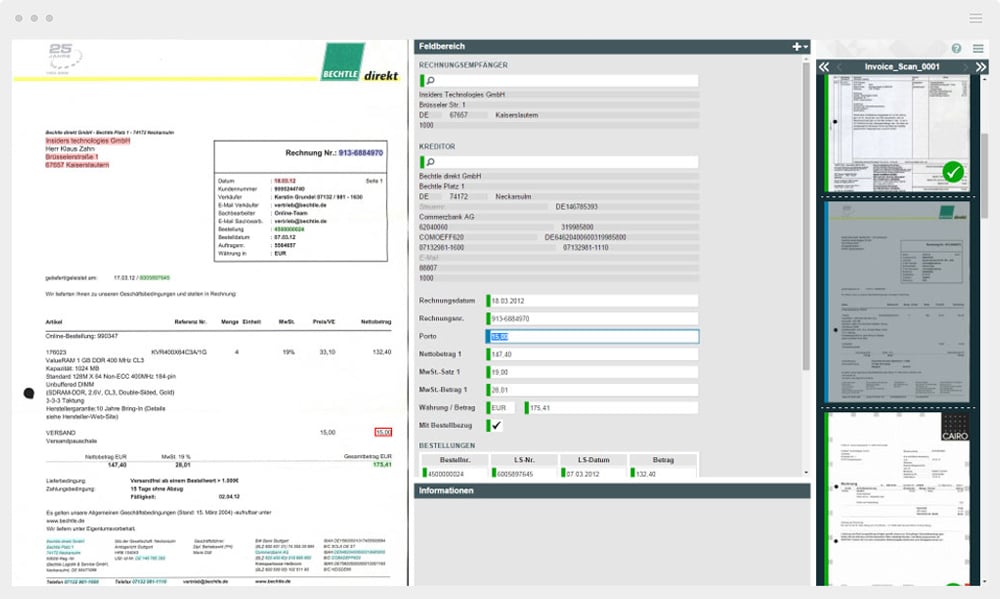Click the thumbnail panel vertical scrollbar thumb

[x=984, y=175]
